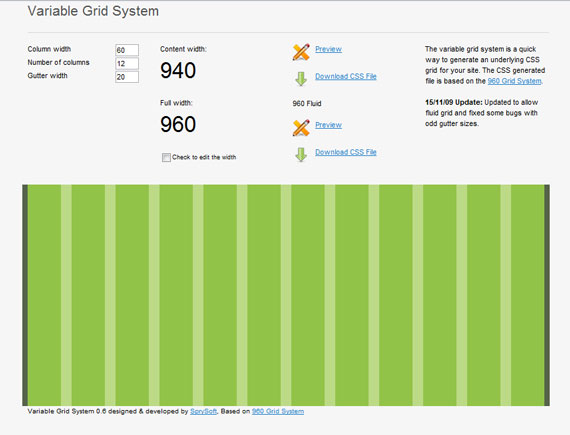Viewport: 570px width, 435px height.
Task: Click the pencil-ruler icon under 960 Fluid
Action: (x=301, y=128)
